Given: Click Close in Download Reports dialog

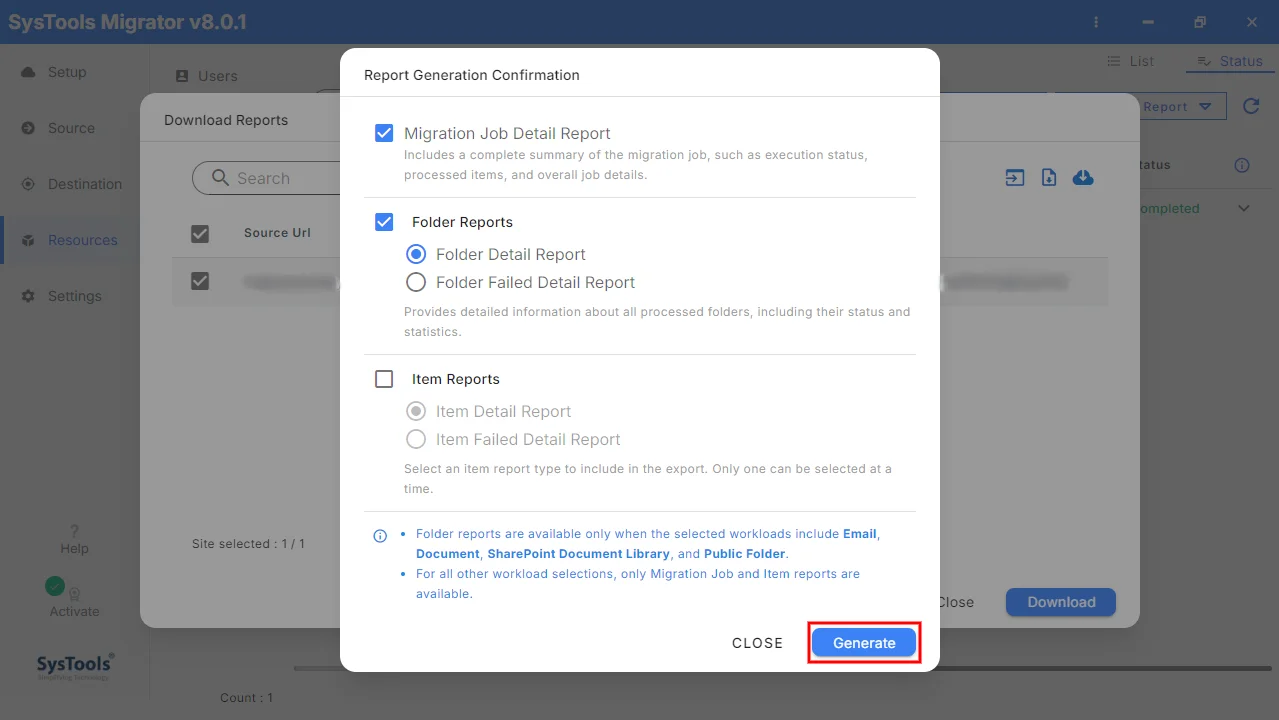Looking at the screenshot, I should [x=955, y=602].
